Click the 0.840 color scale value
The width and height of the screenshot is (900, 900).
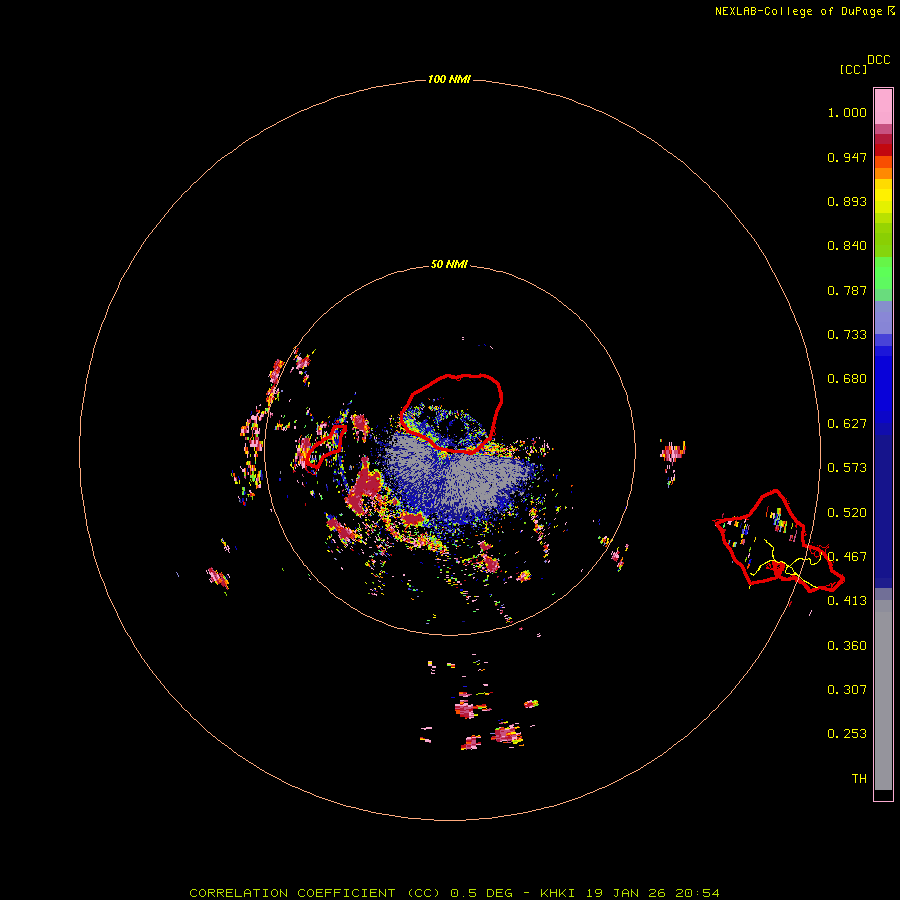pos(847,246)
